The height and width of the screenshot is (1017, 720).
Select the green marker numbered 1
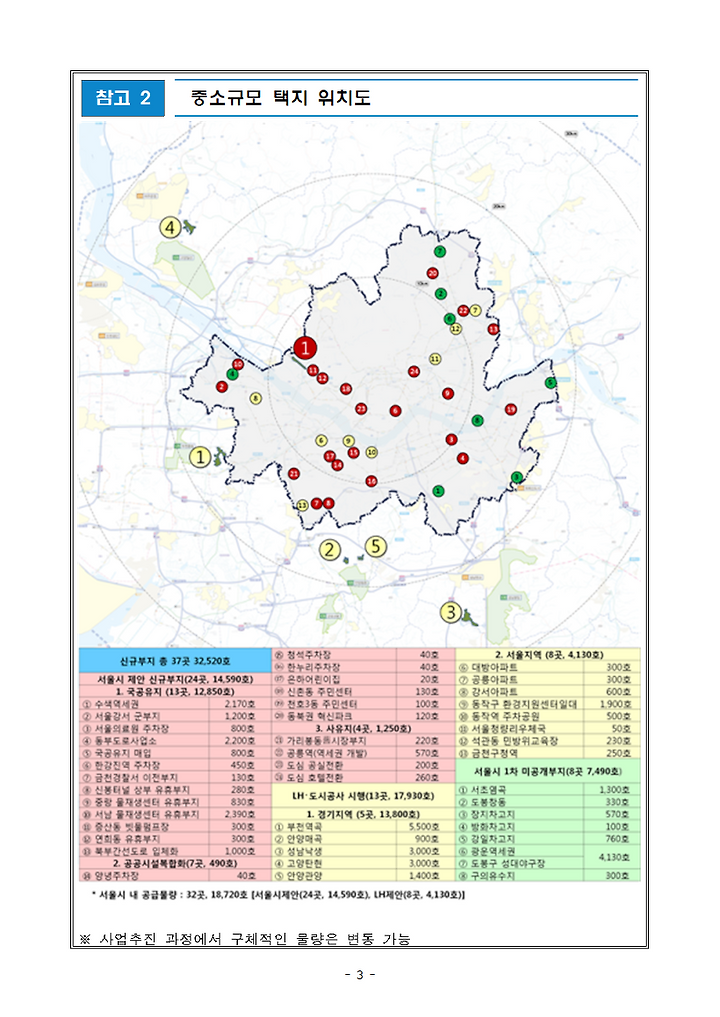pyautogui.click(x=438, y=491)
